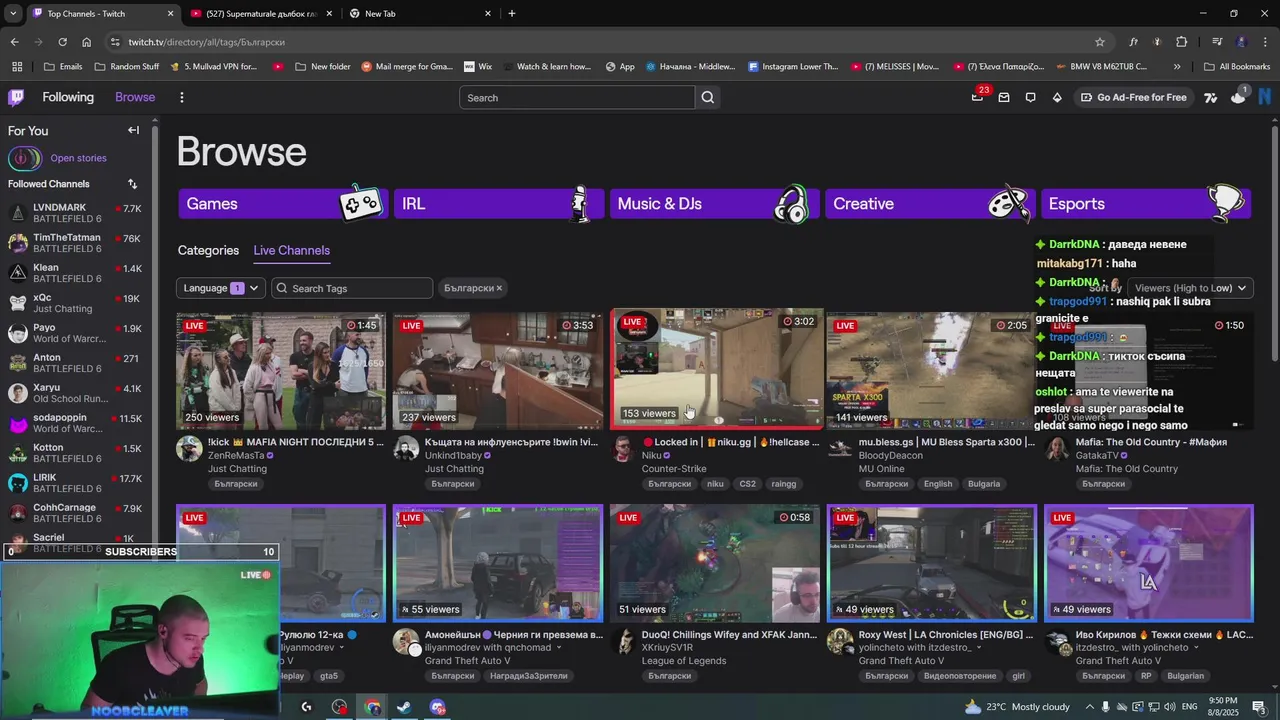
Task: Switch to the Categories tab
Action: [208, 250]
